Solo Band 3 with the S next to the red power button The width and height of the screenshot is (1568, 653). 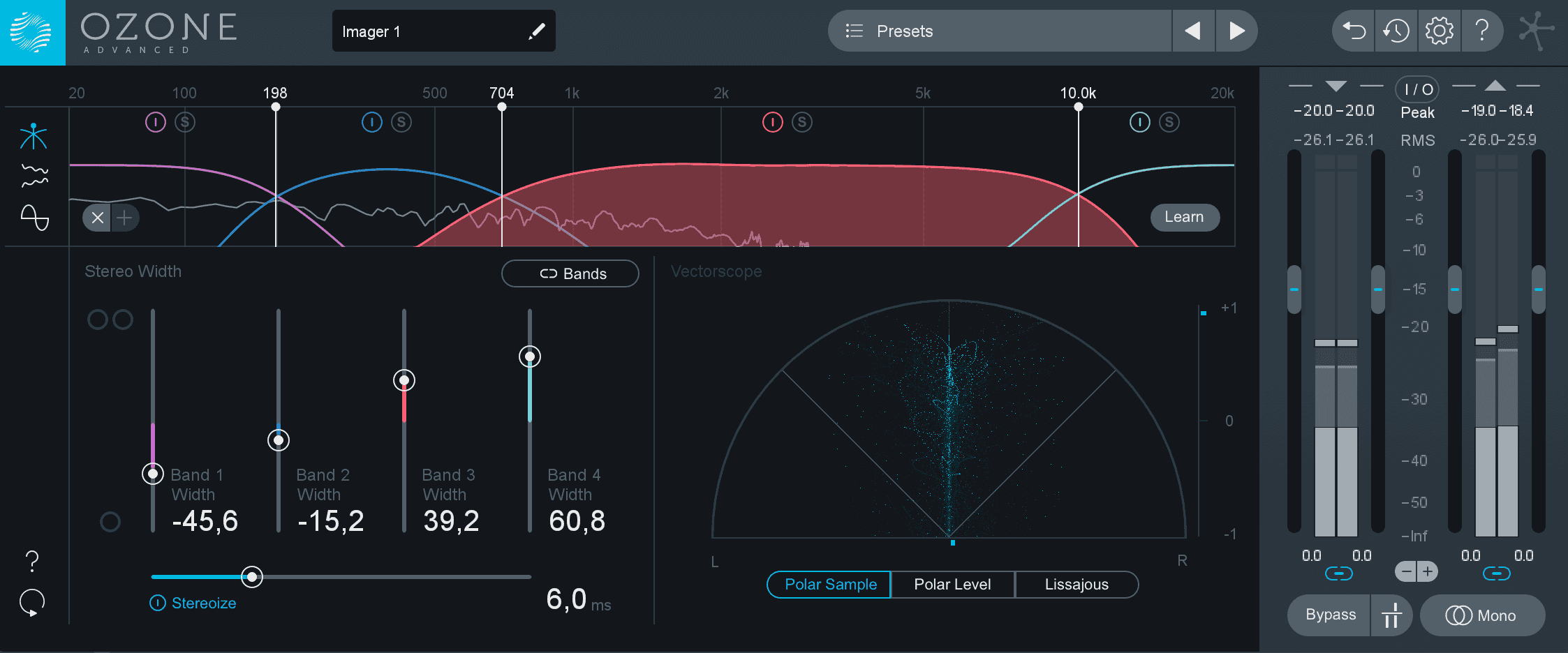click(x=802, y=123)
